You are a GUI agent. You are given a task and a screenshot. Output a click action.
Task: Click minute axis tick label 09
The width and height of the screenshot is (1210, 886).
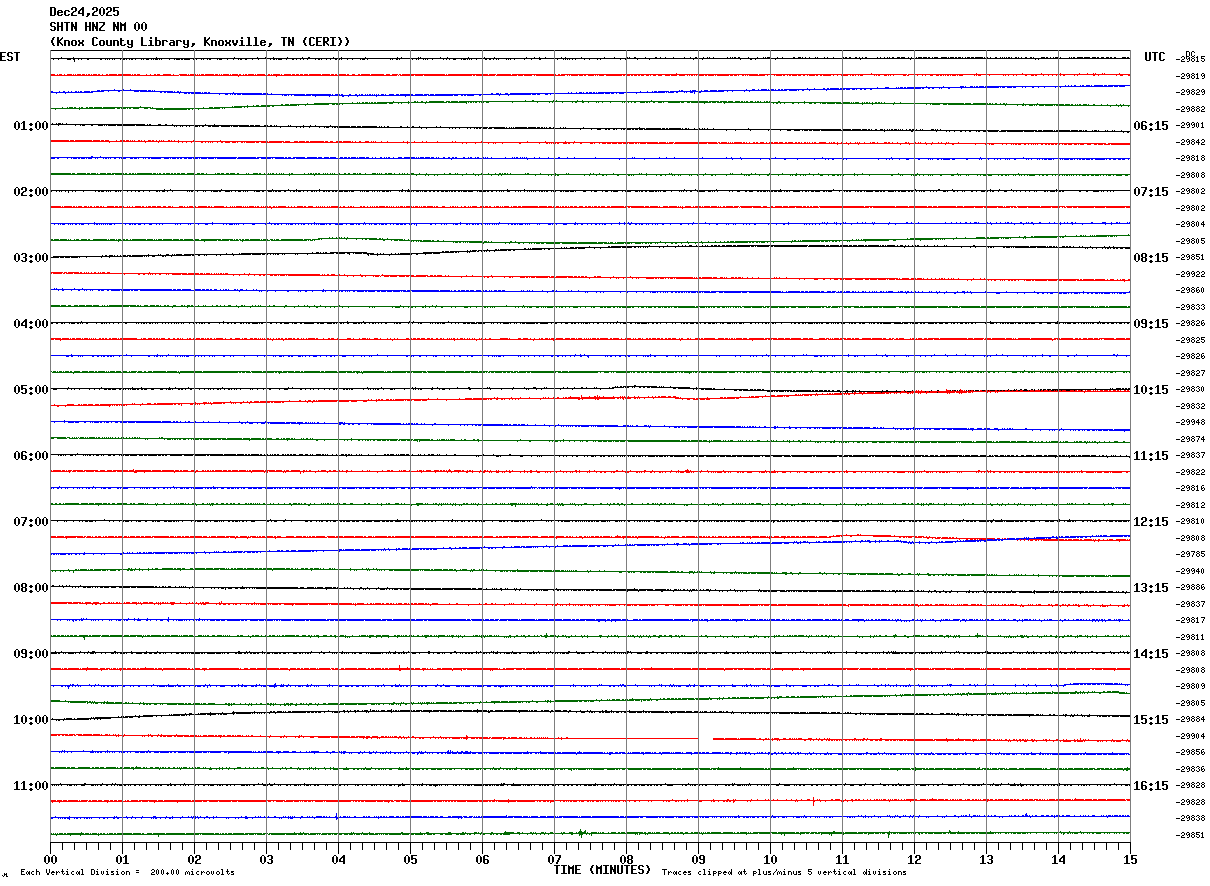pyautogui.click(x=698, y=859)
